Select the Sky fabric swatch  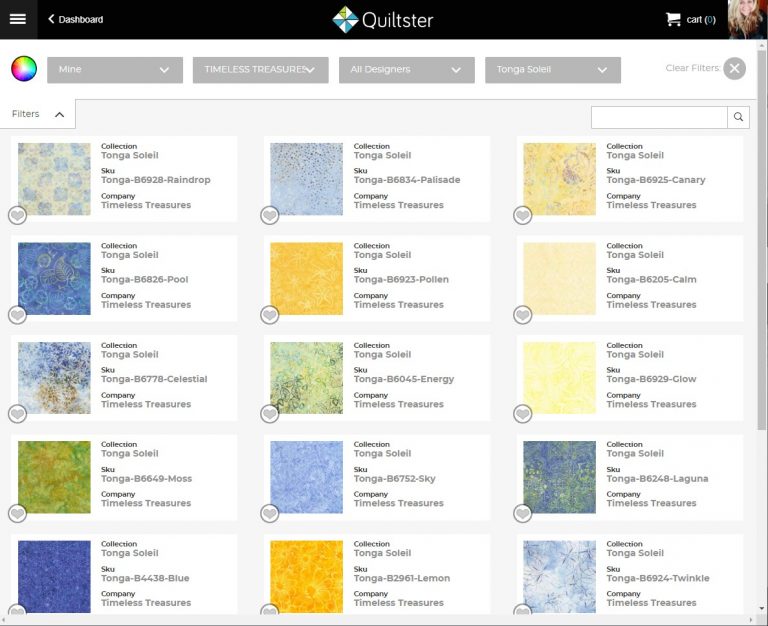tap(307, 478)
